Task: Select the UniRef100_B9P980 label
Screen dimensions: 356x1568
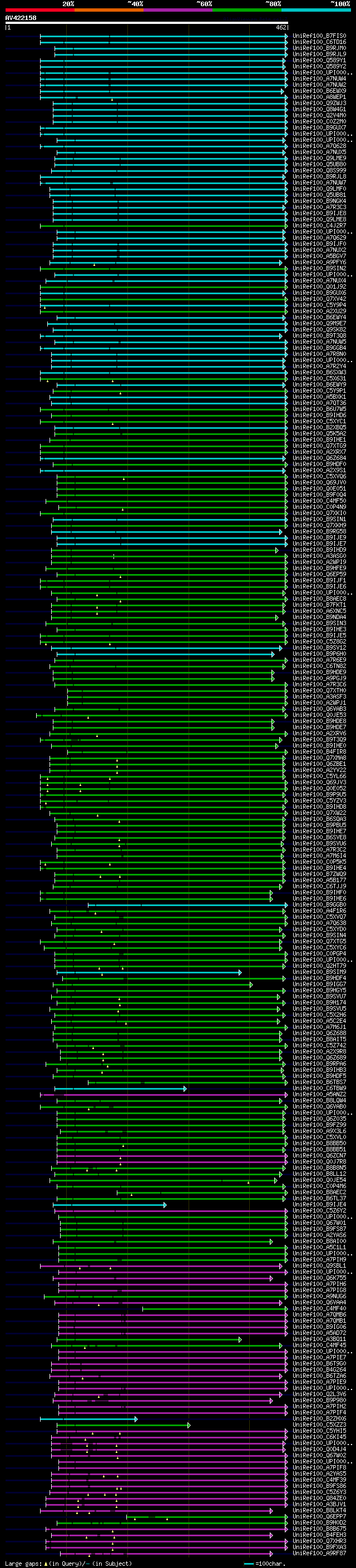Action: coord(319,1401)
